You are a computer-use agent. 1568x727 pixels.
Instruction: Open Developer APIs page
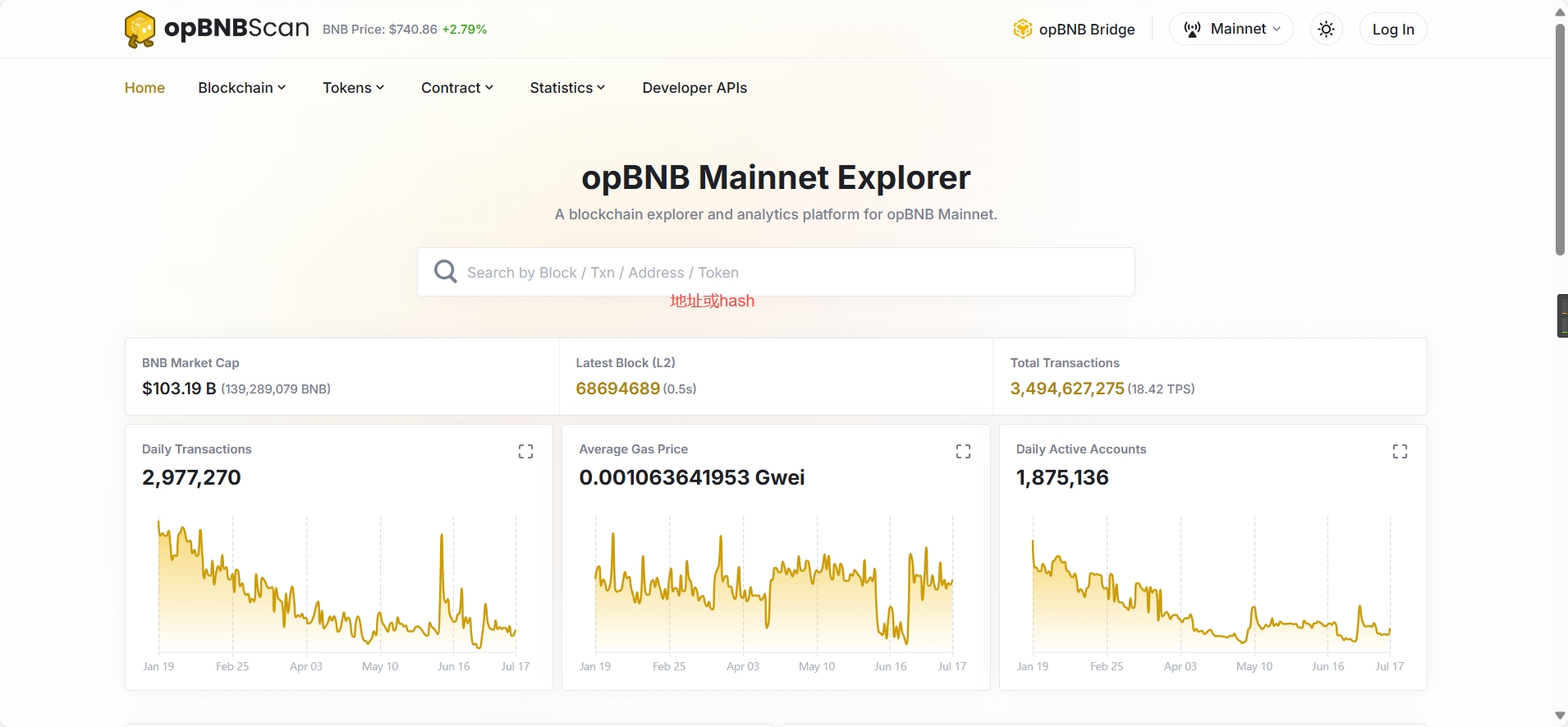tap(695, 88)
